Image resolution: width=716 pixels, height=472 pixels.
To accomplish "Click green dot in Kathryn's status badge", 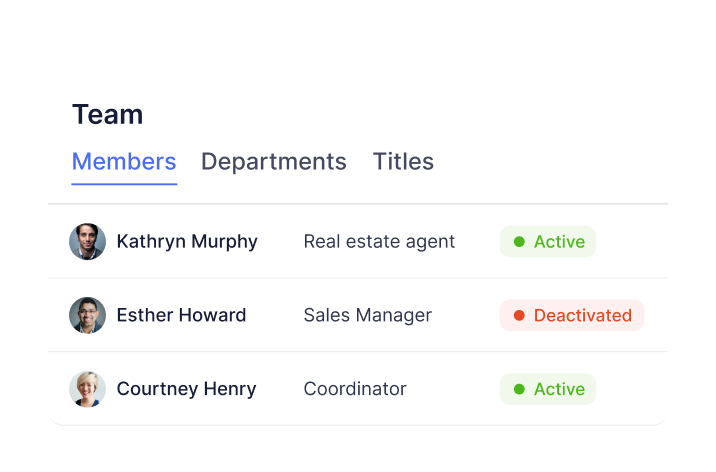I will (x=519, y=241).
